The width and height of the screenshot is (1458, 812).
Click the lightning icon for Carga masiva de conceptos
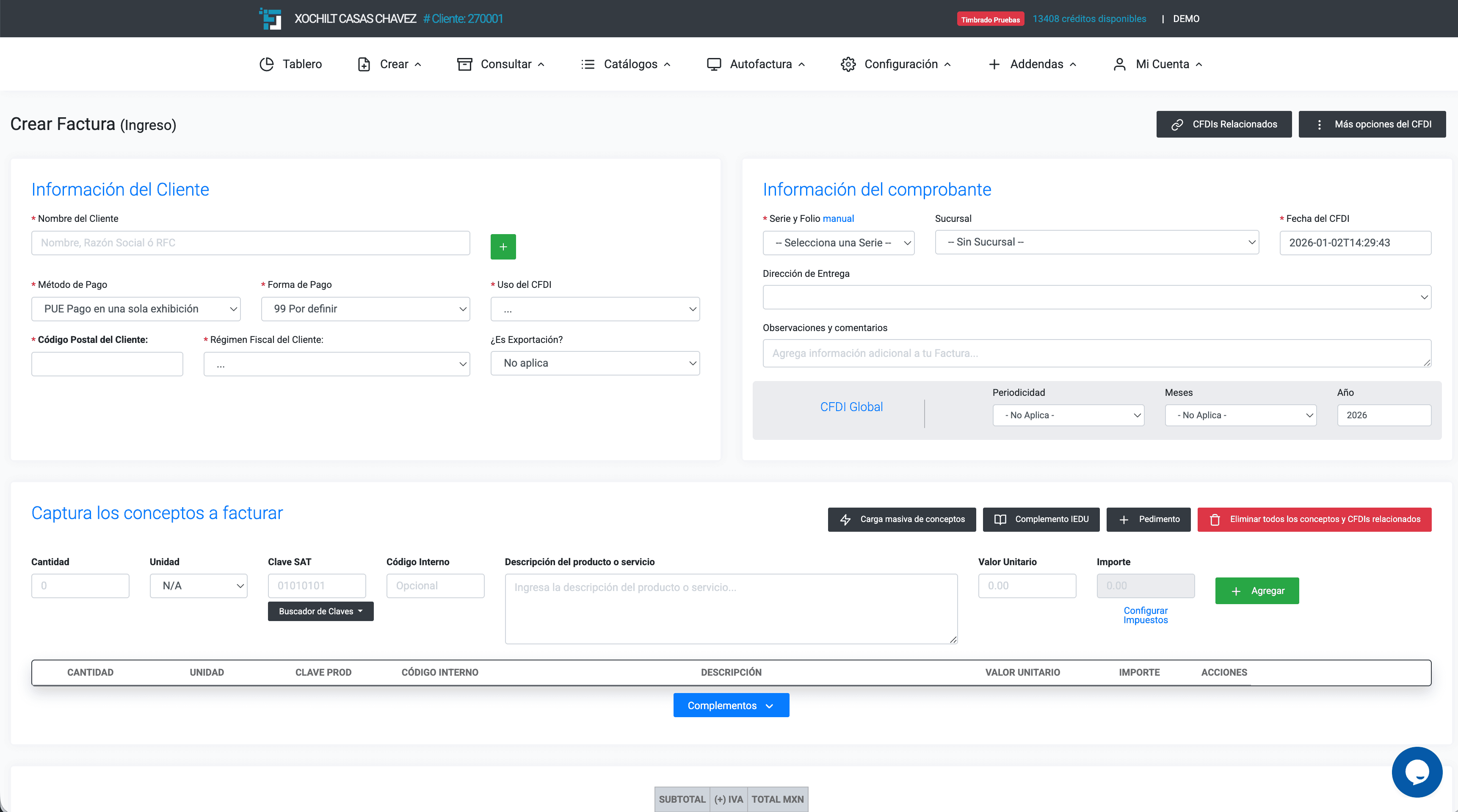pos(845,519)
